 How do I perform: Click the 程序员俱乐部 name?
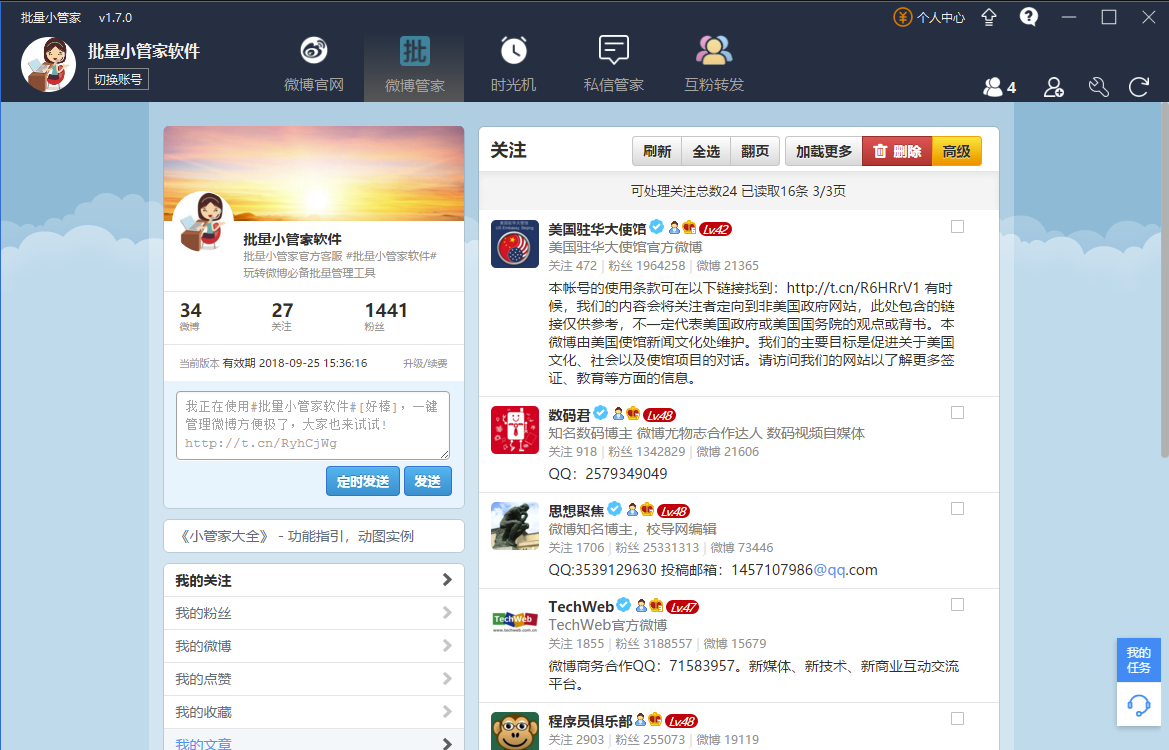(x=590, y=721)
